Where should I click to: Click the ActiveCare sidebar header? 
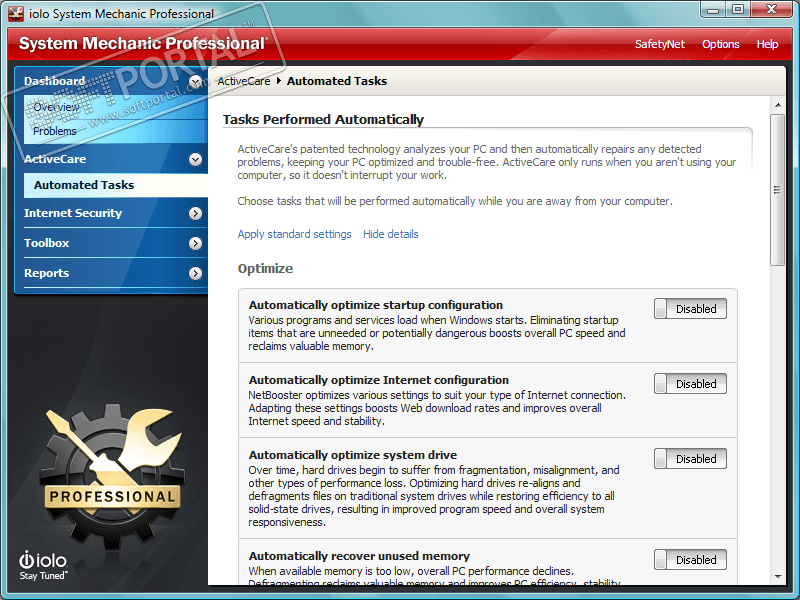113,159
